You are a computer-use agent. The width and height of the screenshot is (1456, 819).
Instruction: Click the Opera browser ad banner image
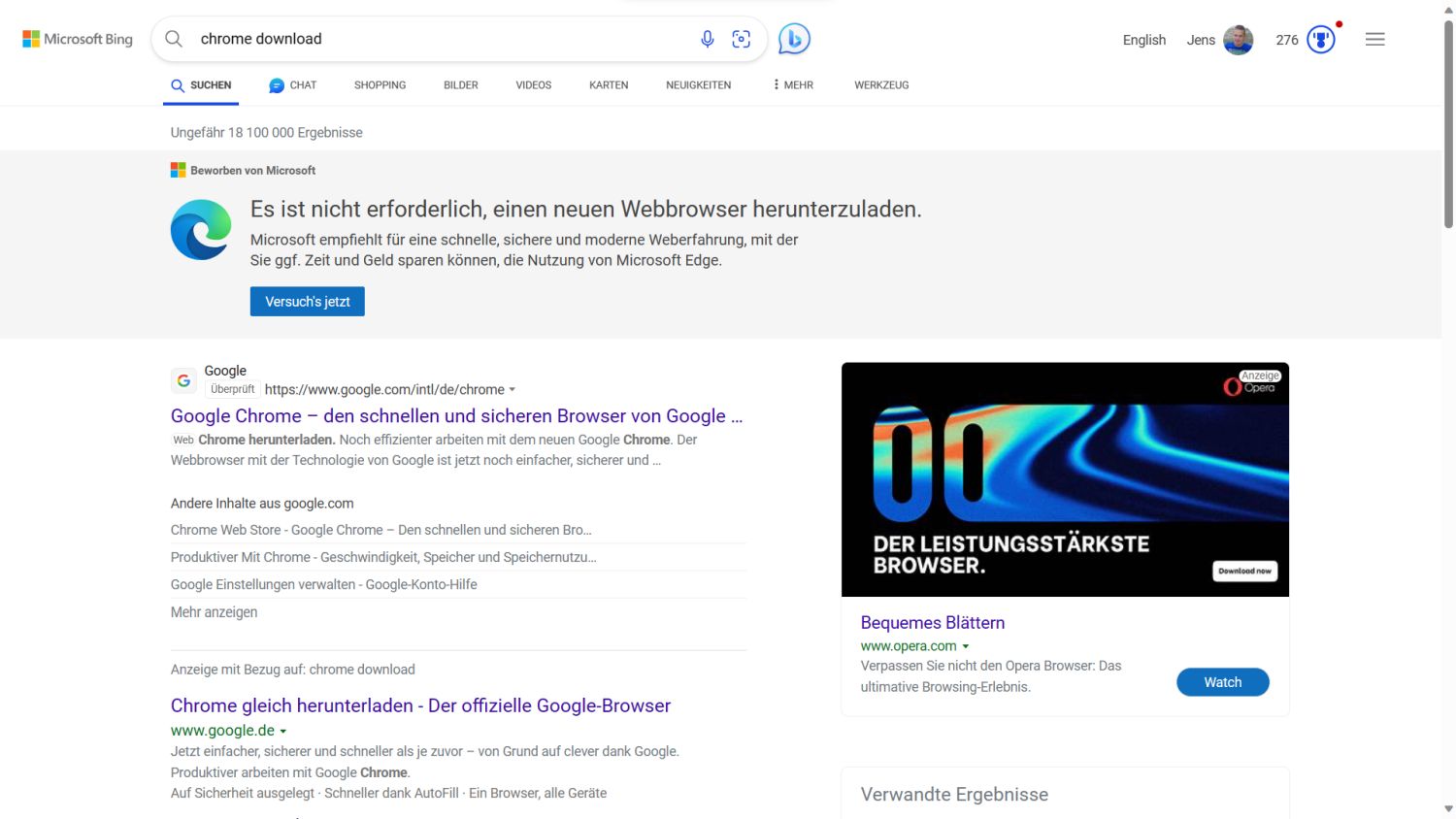coord(1065,479)
